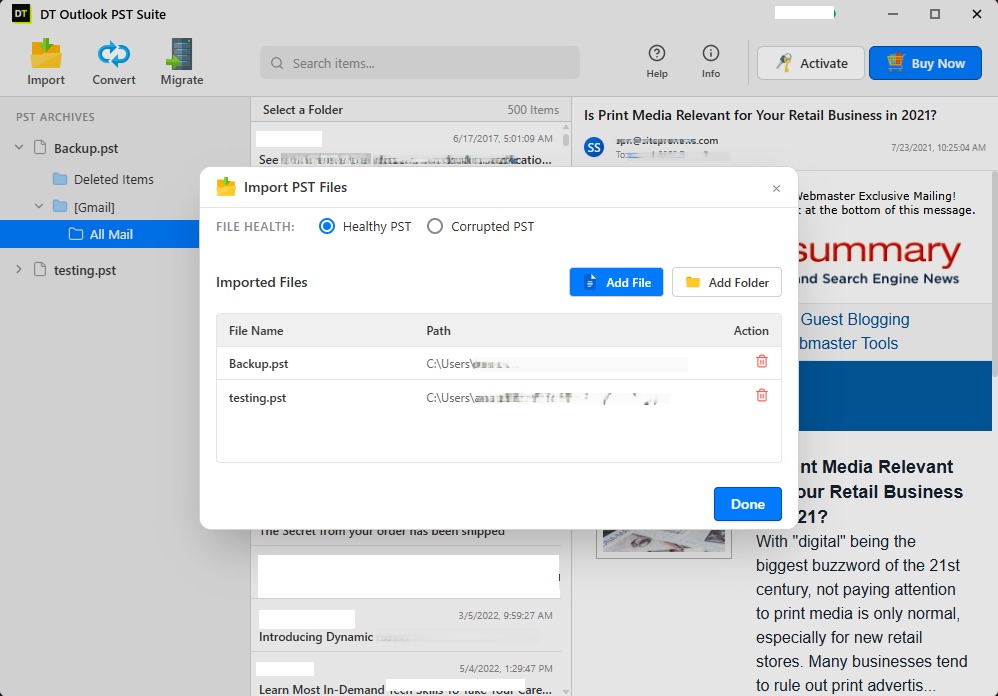Click into the Search items field
The width and height of the screenshot is (998, 696).
419,63
